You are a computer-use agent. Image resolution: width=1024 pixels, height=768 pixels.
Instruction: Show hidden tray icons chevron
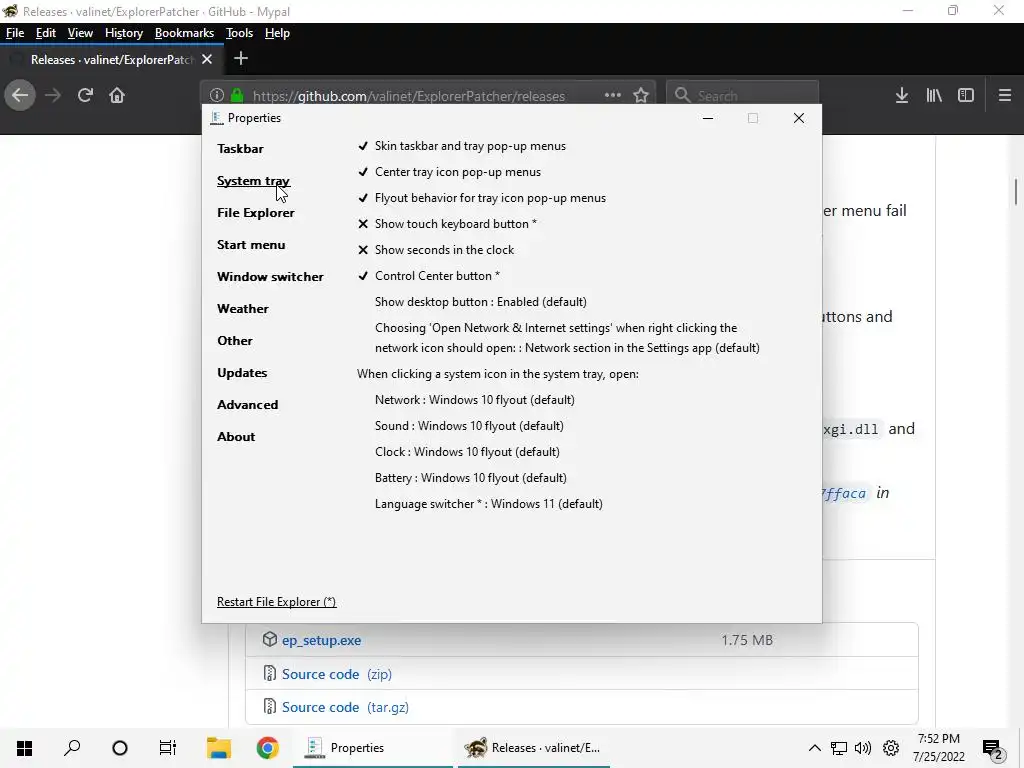click(814, 748)
